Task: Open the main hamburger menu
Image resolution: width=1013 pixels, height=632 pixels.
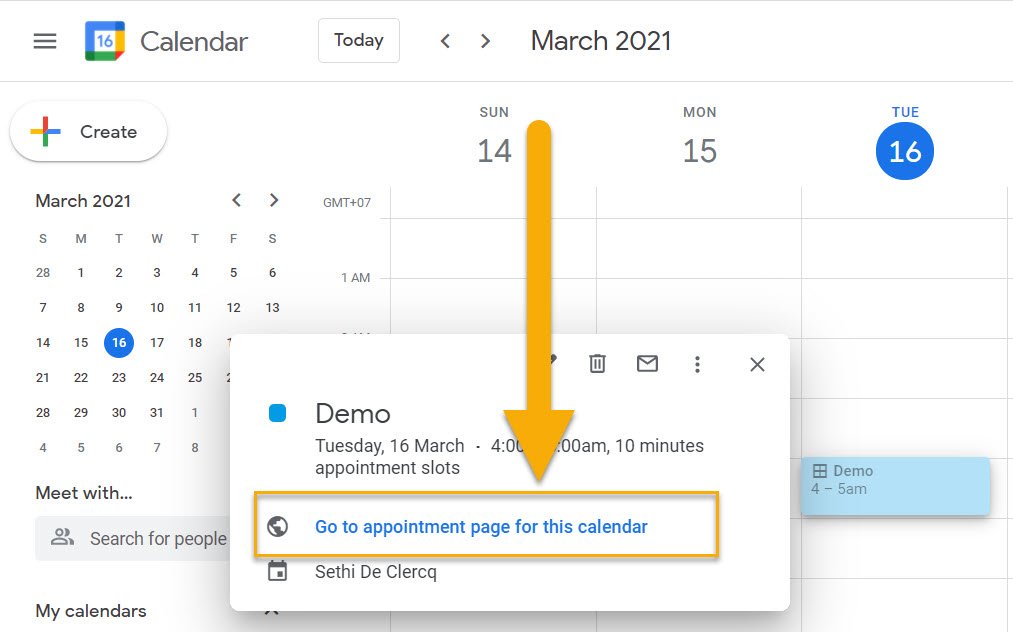Action: tap(45, 41)
